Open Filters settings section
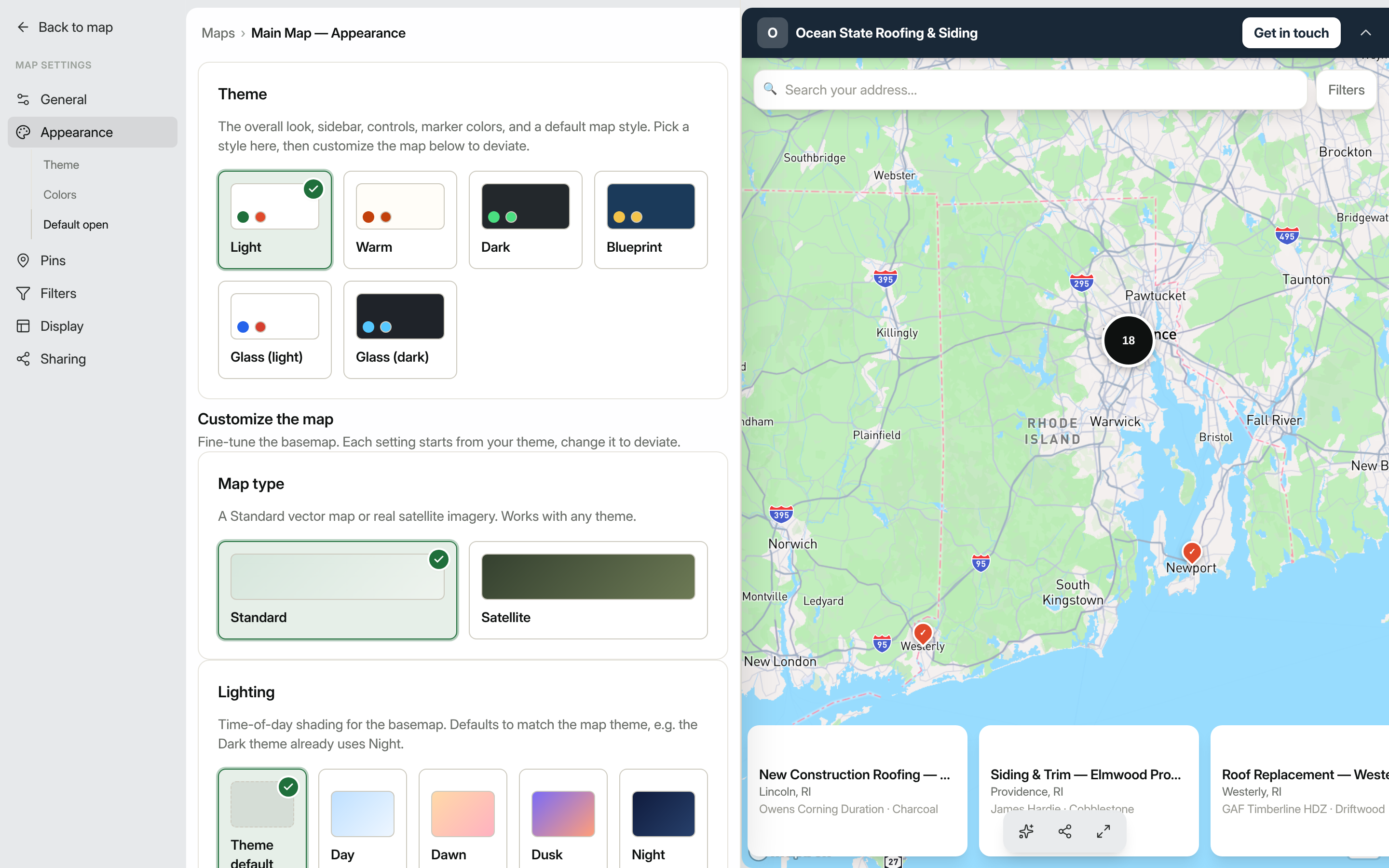This screenshot has height=868, width=1389. point(93,293)
